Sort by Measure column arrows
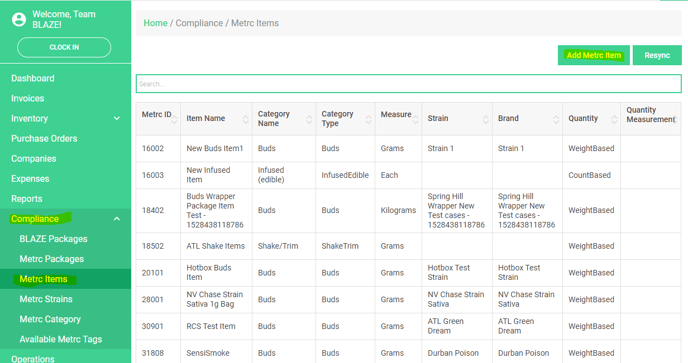688x363 pixels. (416, 119)
